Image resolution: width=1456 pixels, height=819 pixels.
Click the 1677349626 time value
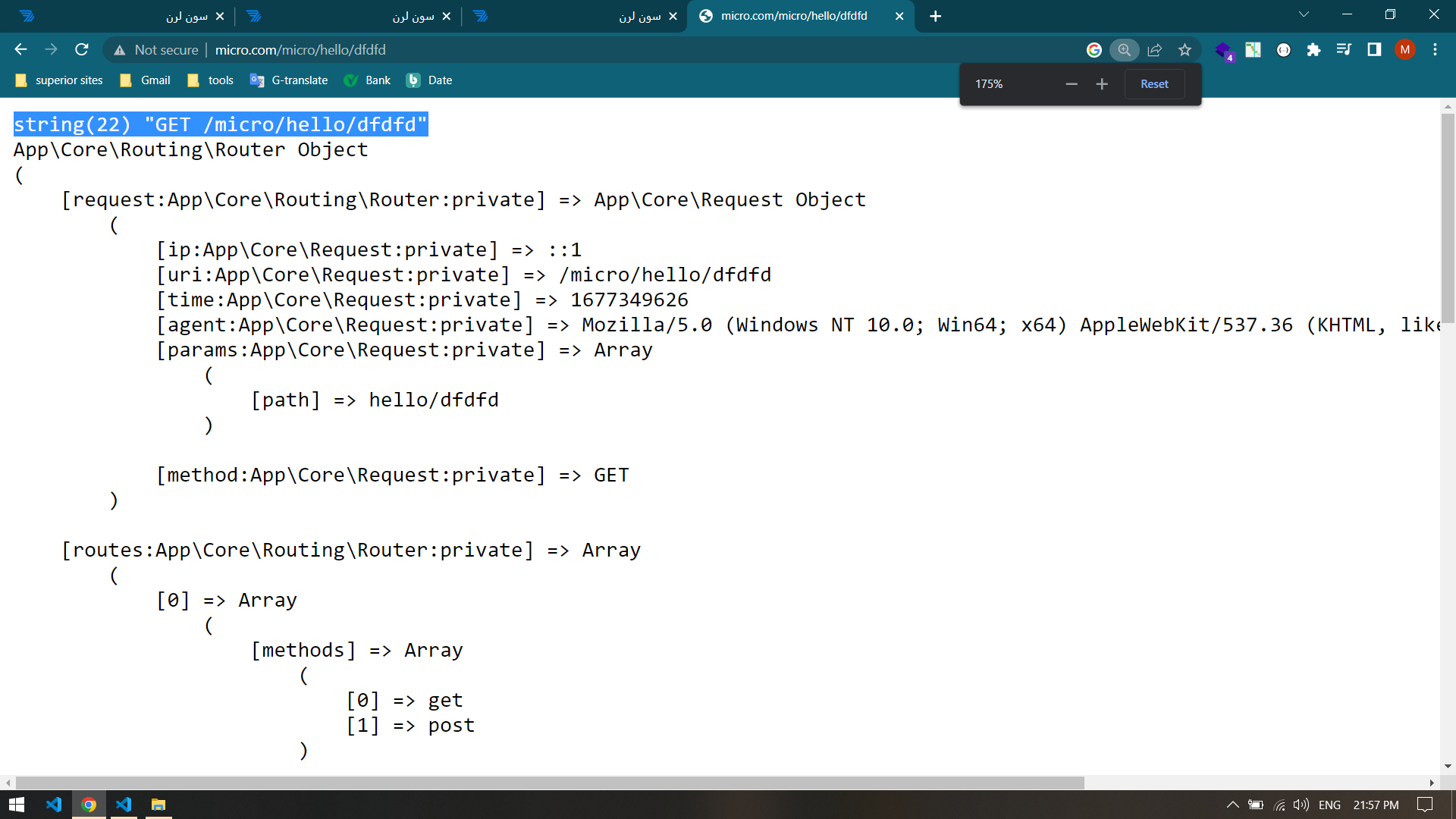pos(629,300)
